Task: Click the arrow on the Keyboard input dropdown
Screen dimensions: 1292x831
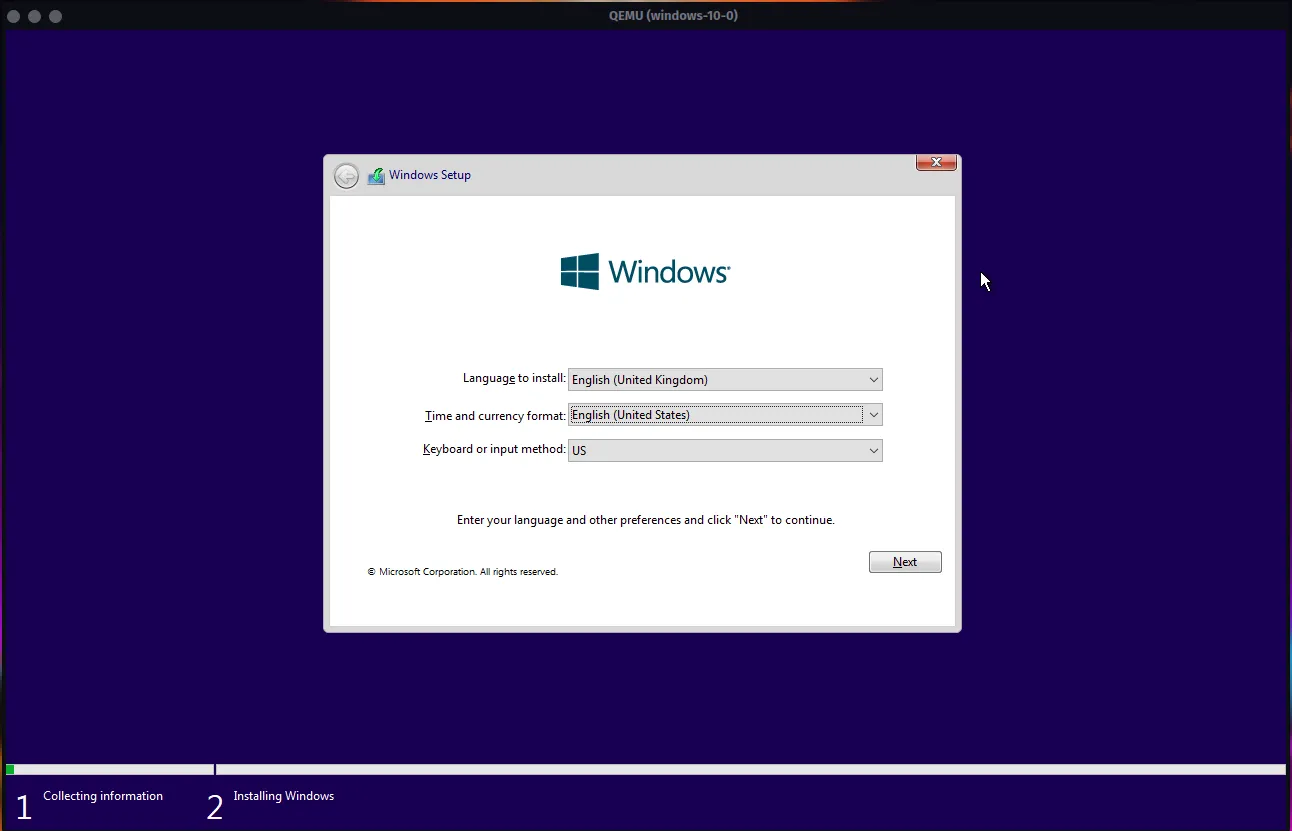Action: [x=873, y=450]
